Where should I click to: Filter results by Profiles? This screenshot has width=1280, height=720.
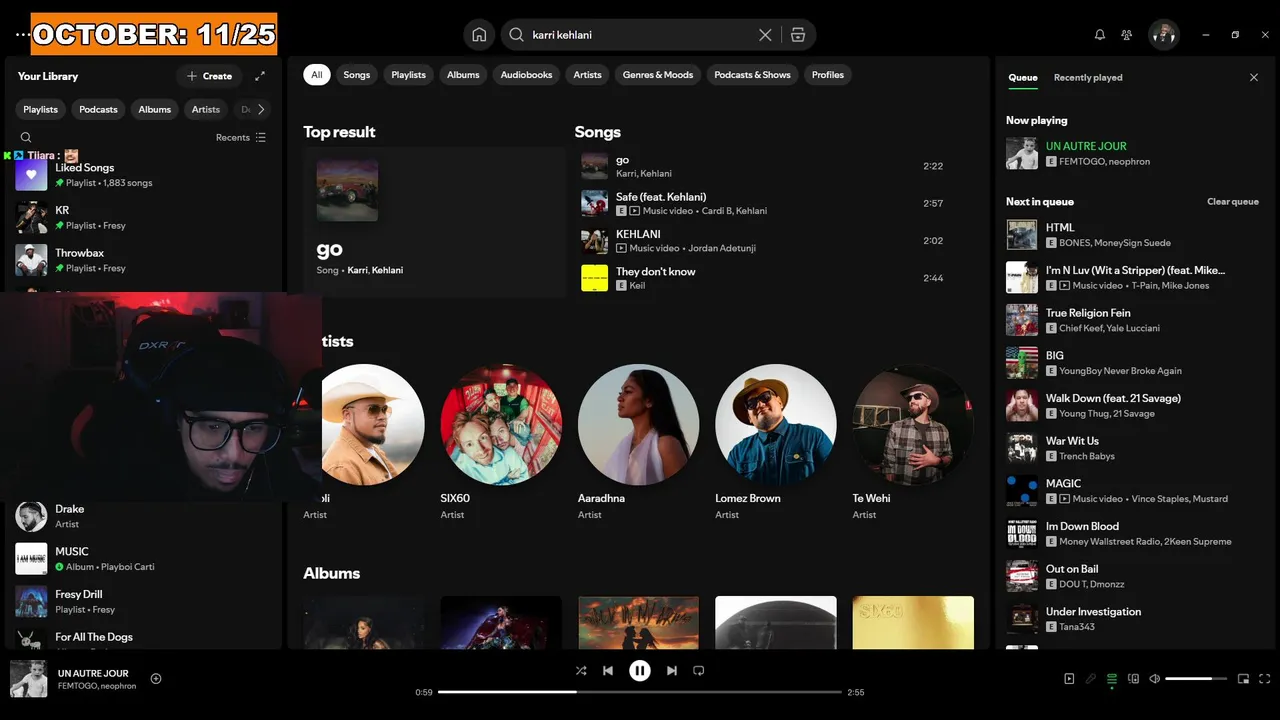(828, 75)
